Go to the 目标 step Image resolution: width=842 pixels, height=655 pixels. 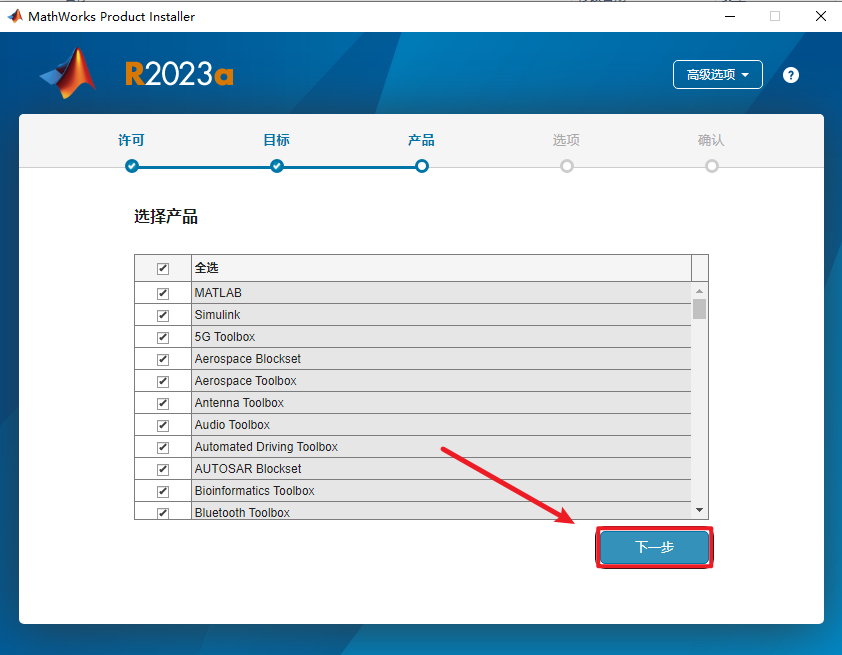pos(276,140)
